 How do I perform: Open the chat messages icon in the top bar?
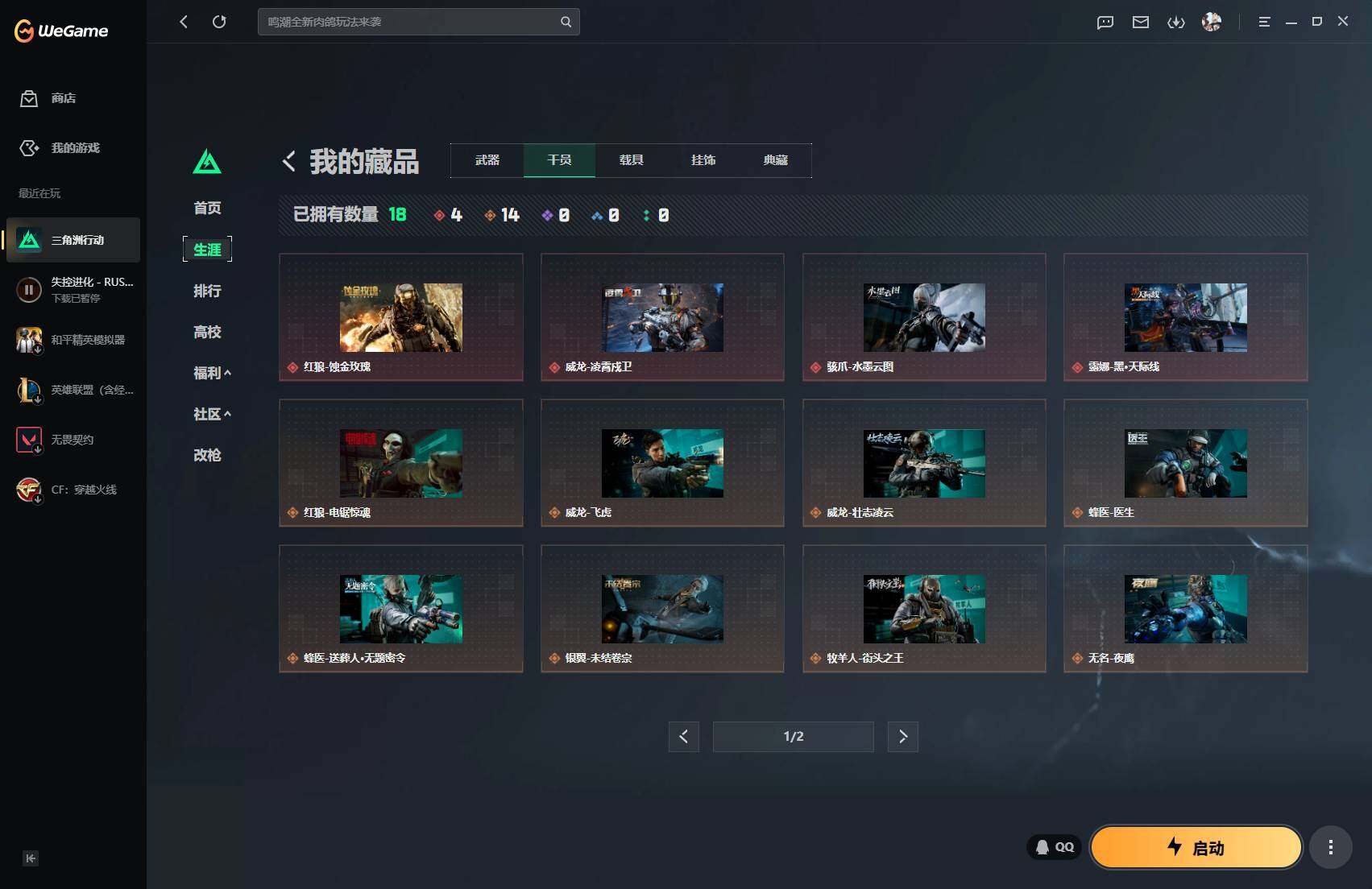(1105, 22)
